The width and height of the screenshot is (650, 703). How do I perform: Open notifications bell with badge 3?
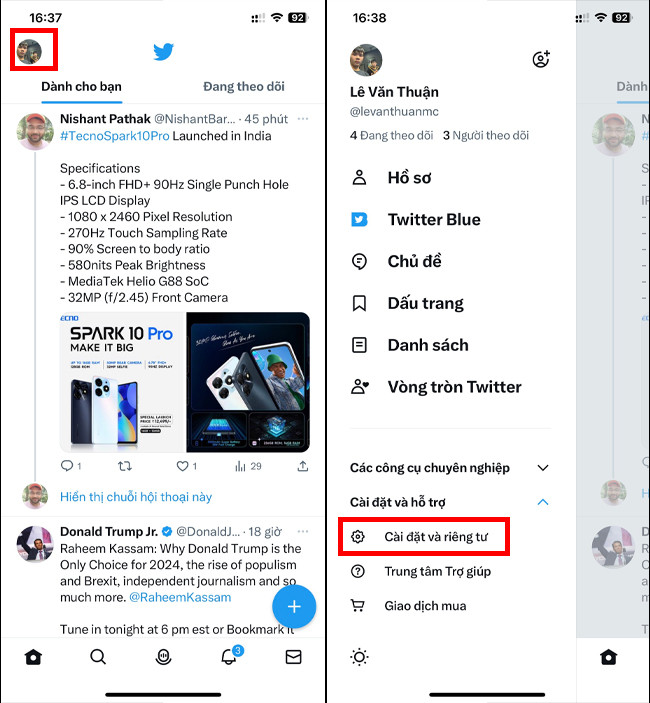point(231,656)
